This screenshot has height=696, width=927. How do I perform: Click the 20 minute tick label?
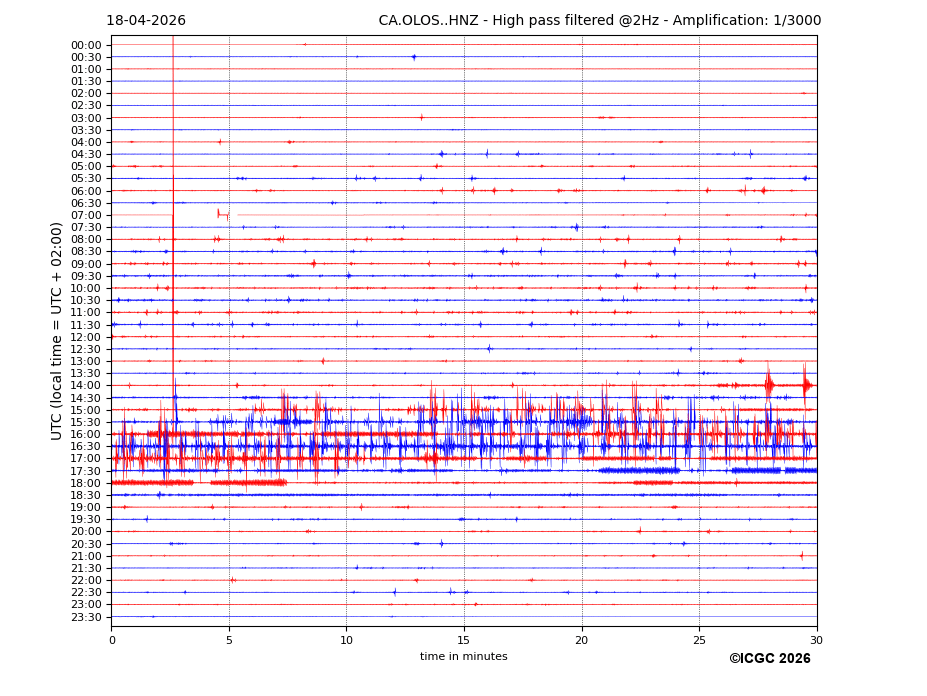(582, 639)
